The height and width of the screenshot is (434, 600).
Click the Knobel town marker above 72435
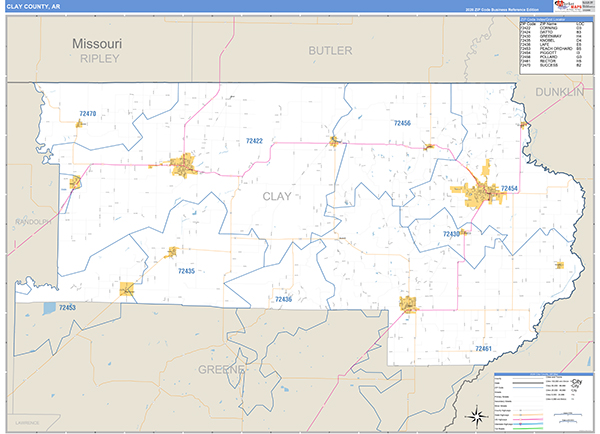172,252
